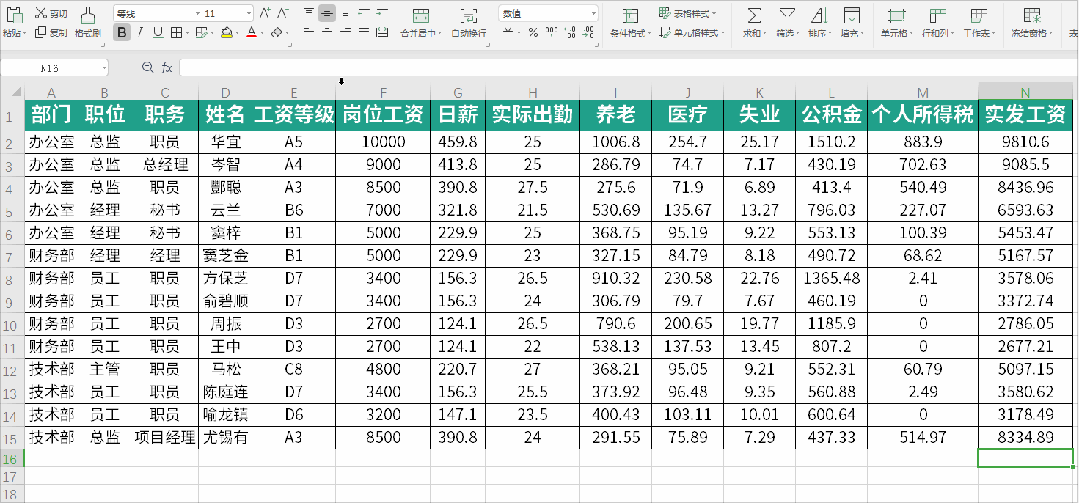Activate the Format Painter (格式刷) brush

pos(87,14)
